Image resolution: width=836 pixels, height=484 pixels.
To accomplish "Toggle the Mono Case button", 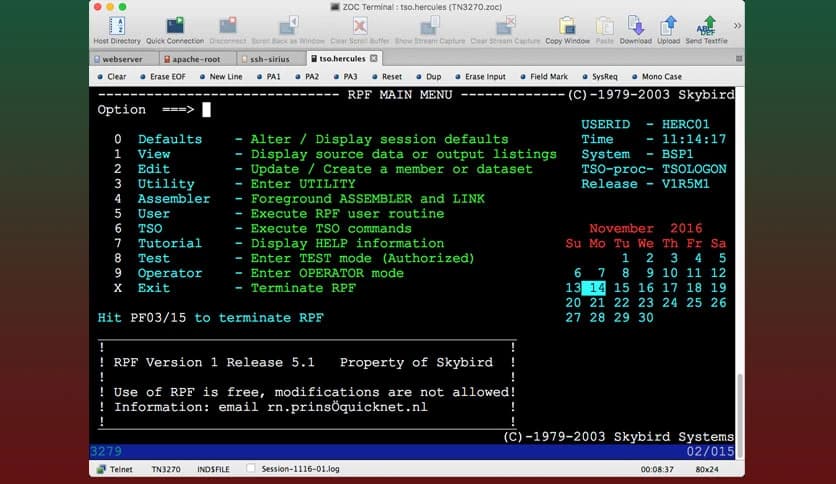I will [x=657, y=77].
